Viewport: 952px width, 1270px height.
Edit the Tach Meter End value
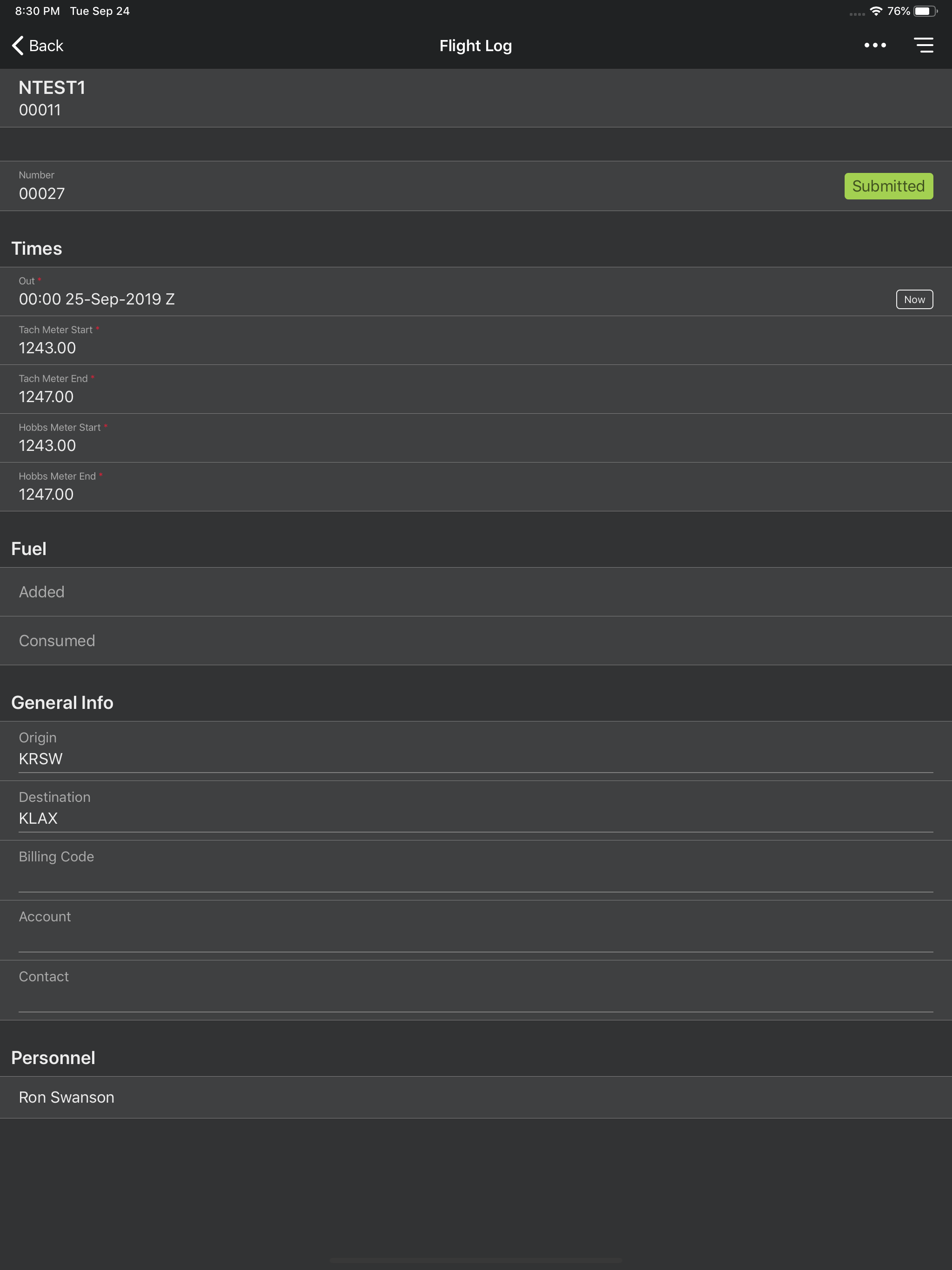point(476,389)
